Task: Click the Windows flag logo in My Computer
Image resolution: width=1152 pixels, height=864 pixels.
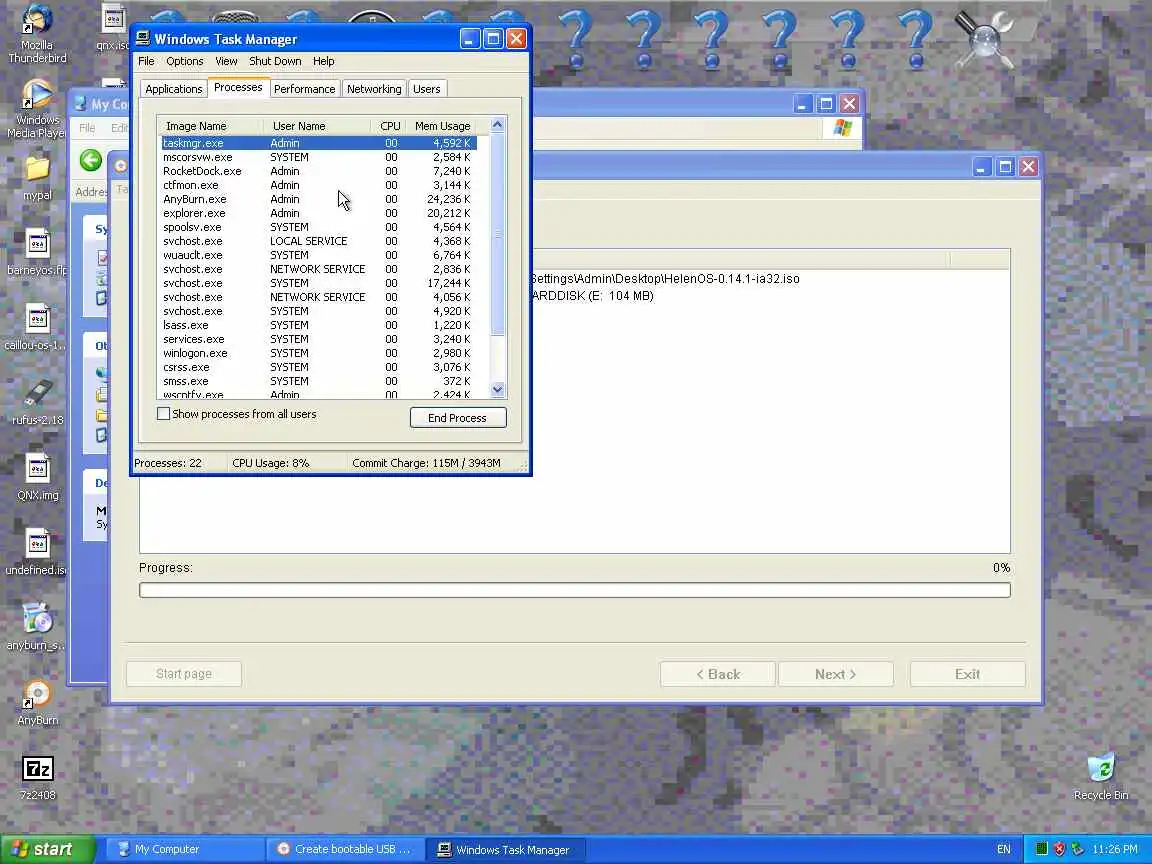Action: pyautogui.click(x=843, y=128)
